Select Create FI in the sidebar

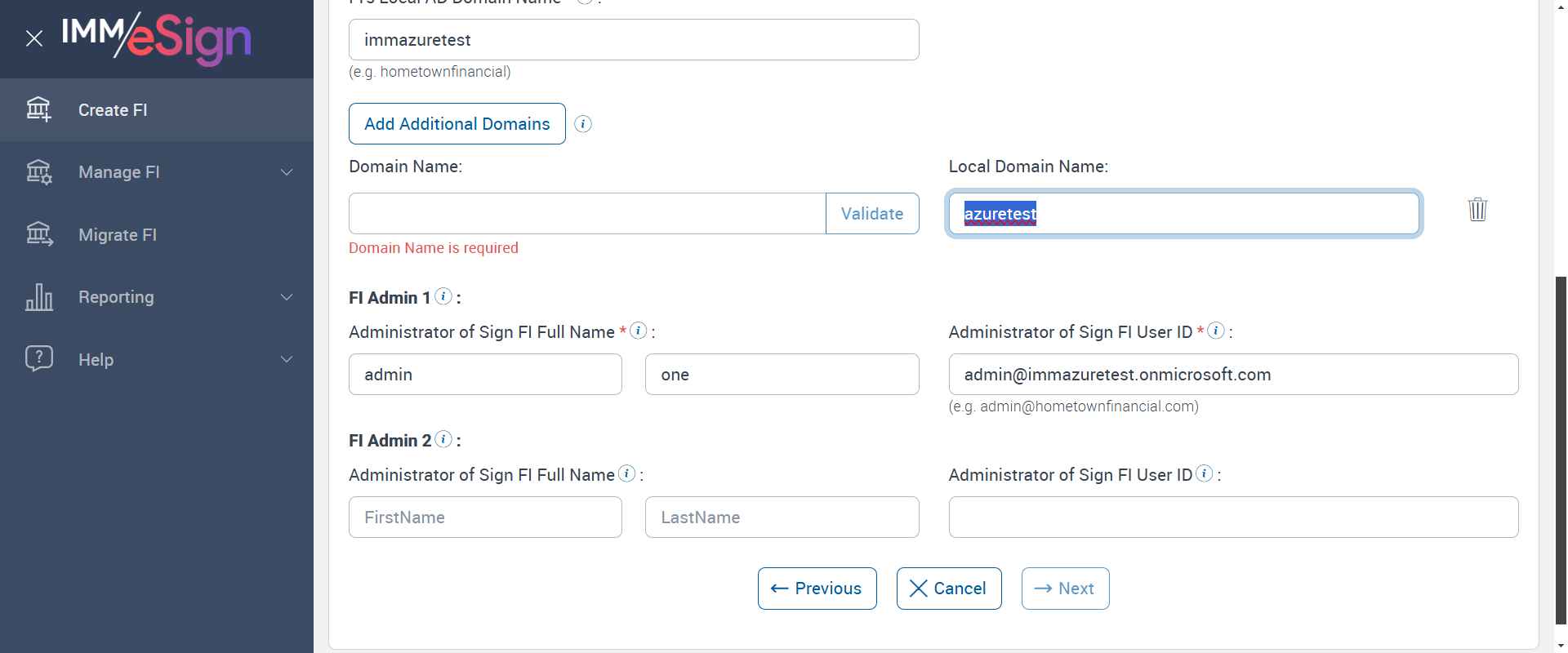tap(113, 110)
